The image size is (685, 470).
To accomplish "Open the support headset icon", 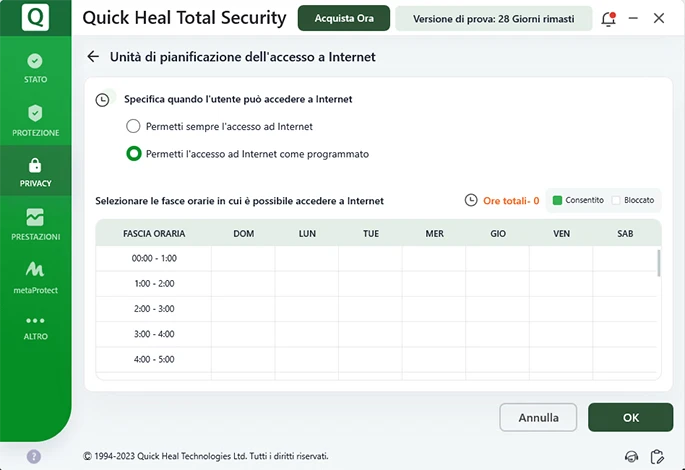I will pyautogui.click(x=631, y=456).
